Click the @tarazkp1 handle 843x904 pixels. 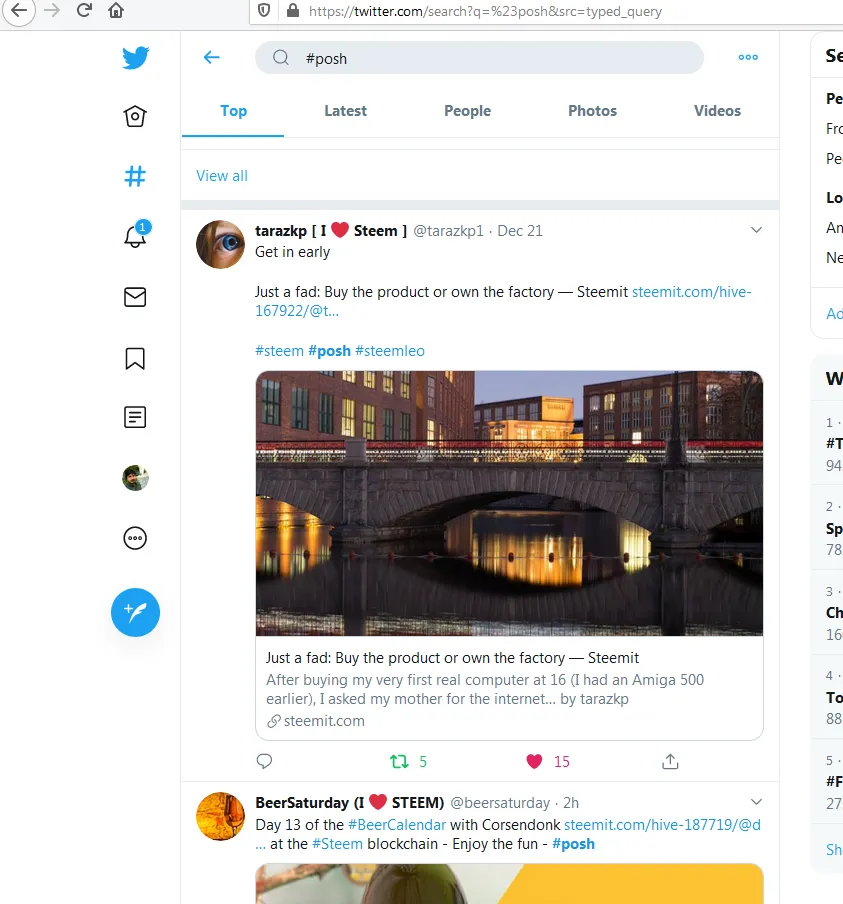(x=449, y=231)
